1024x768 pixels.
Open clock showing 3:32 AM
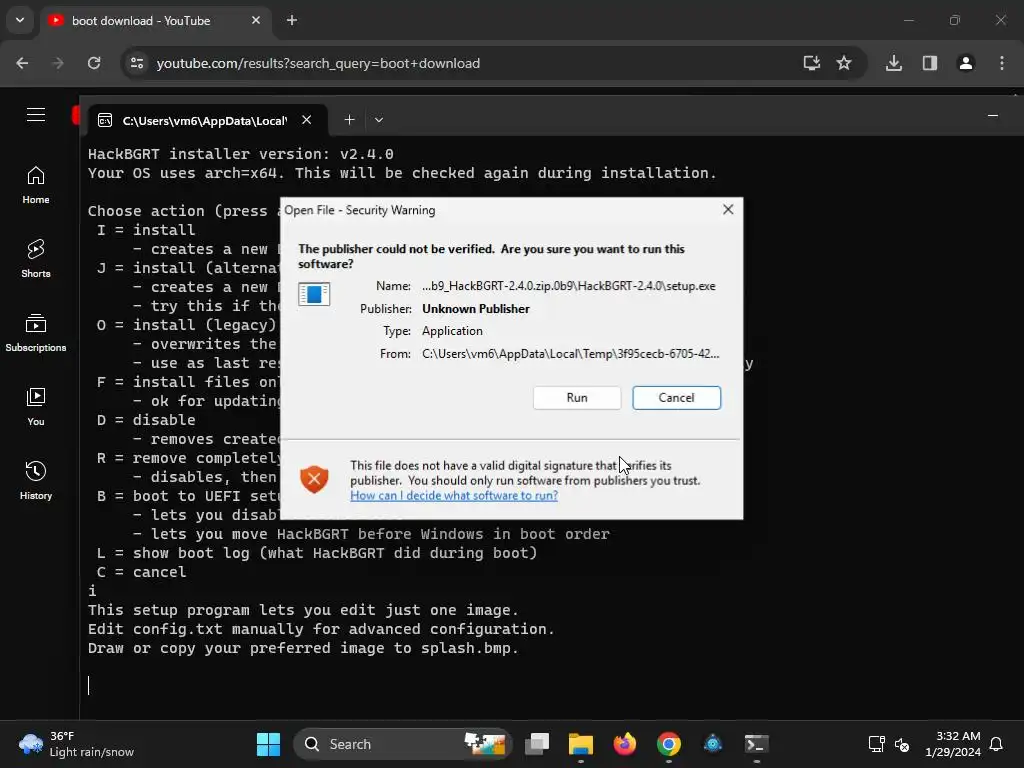[953, 744]
